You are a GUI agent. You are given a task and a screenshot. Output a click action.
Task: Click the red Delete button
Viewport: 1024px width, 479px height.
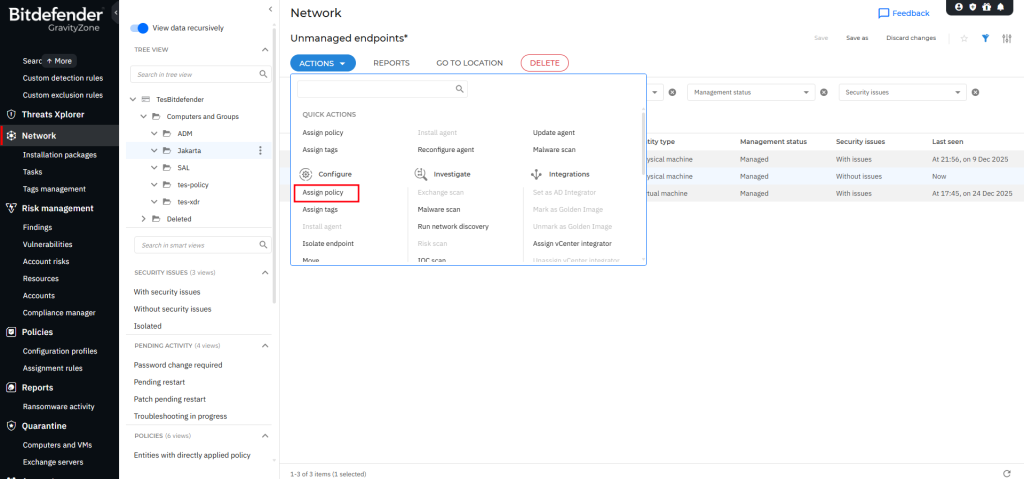[x=544, y=62]
